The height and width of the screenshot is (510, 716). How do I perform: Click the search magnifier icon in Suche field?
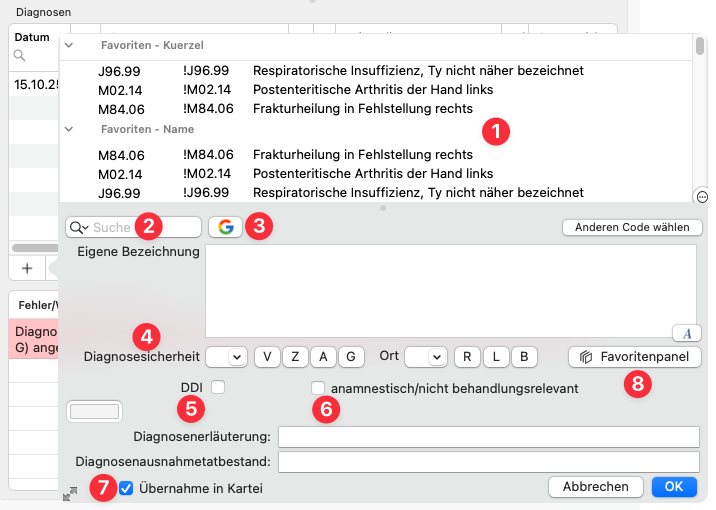tap(79, 227)
